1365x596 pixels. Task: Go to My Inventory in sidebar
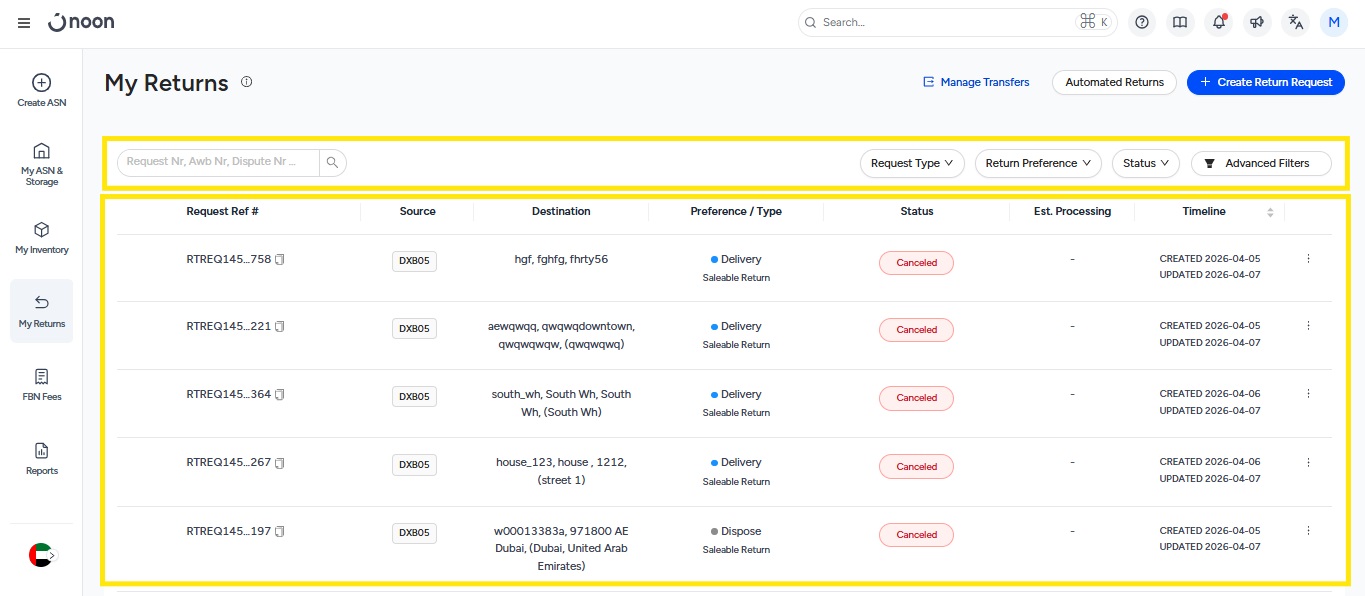42,238
